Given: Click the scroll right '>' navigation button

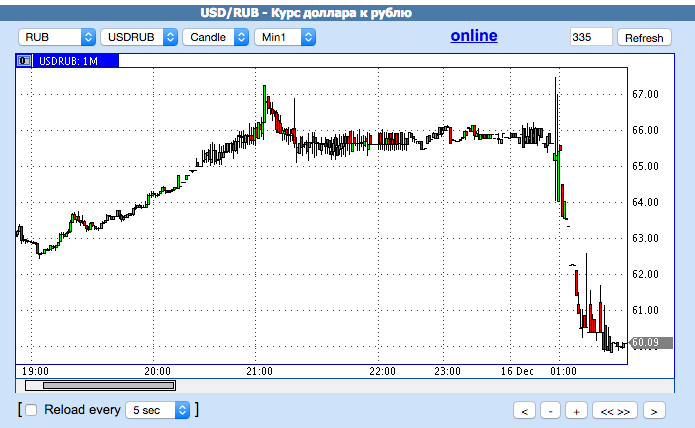Looking at the screenshot, I should pyautogui.click(x=654, y=411).
